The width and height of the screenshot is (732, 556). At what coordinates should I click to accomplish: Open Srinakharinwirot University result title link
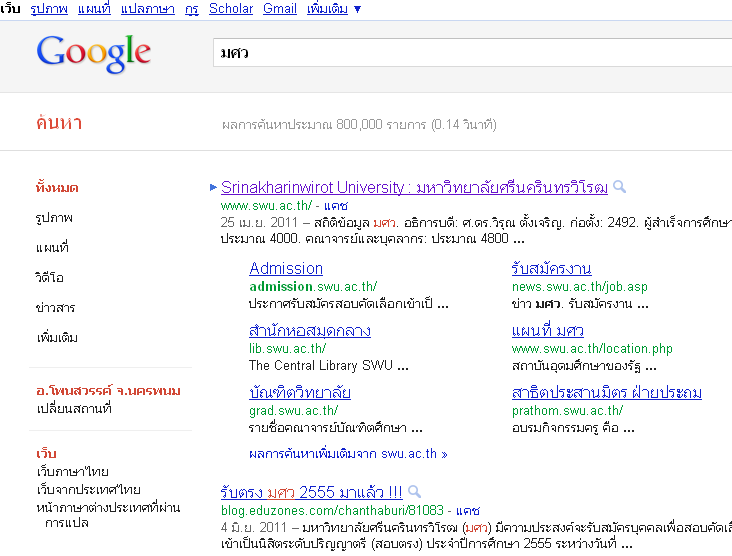[x=415, y=187]
